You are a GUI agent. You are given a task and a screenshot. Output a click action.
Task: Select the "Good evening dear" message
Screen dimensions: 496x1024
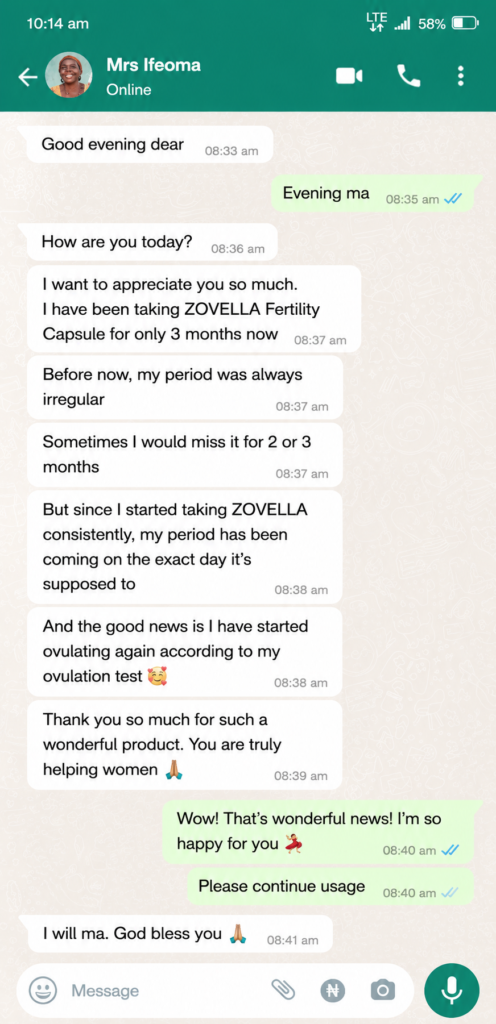point(149,144)
